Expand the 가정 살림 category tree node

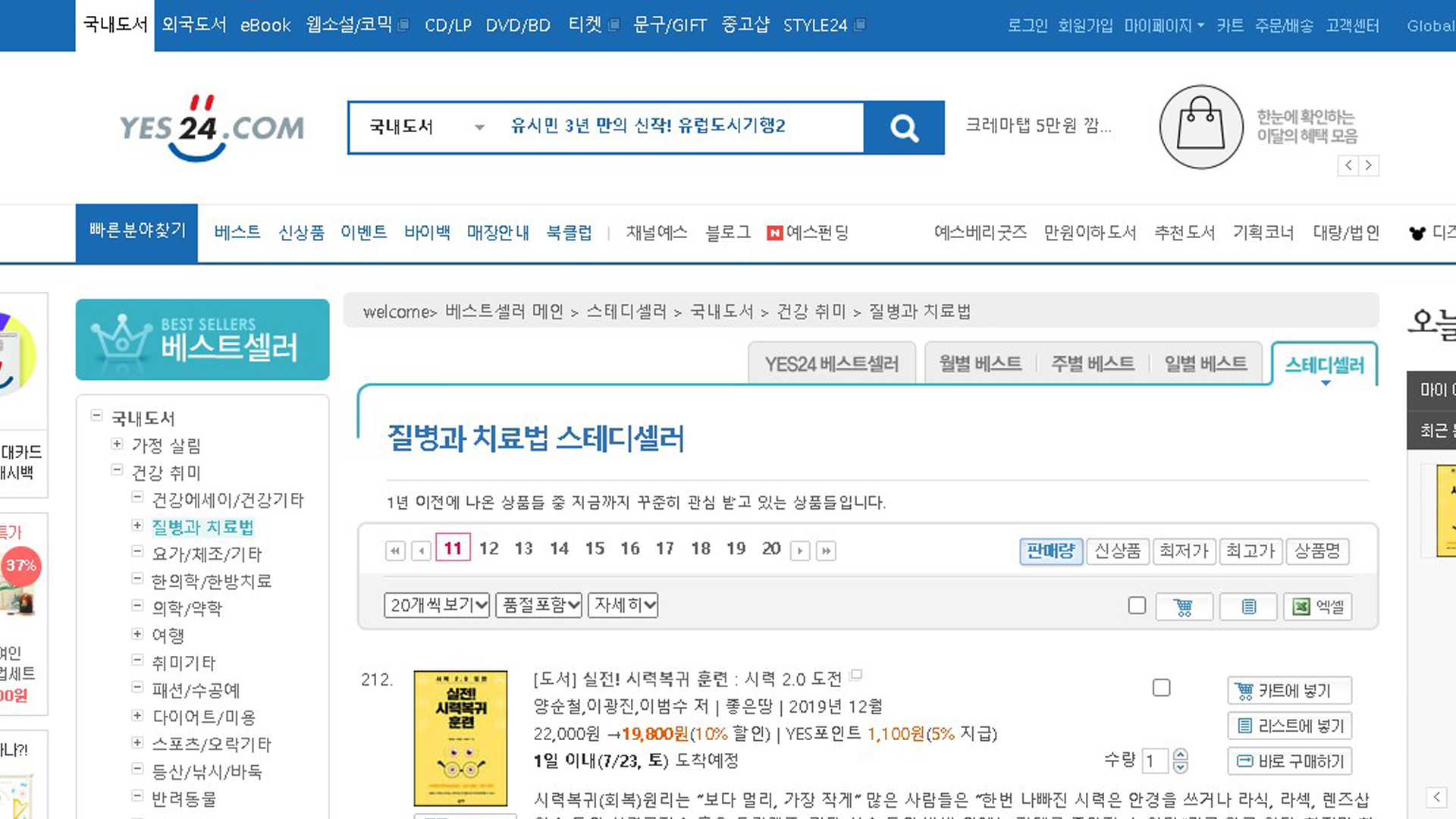click(117, 444)
